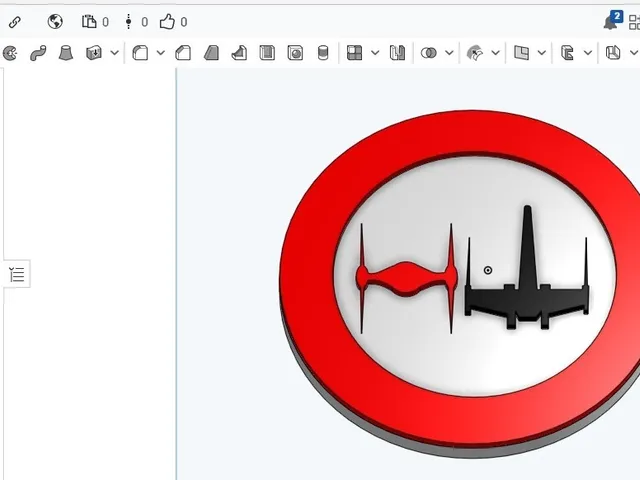
Task: Select the Mirror tool
Action: tap(397, 53)
